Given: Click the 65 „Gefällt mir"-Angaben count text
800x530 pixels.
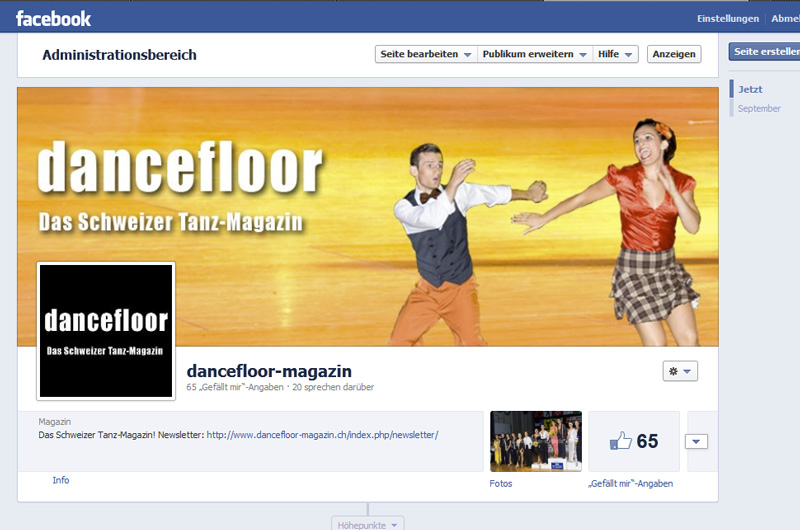Looking at the screenshot, I should [x=235, y=387].
